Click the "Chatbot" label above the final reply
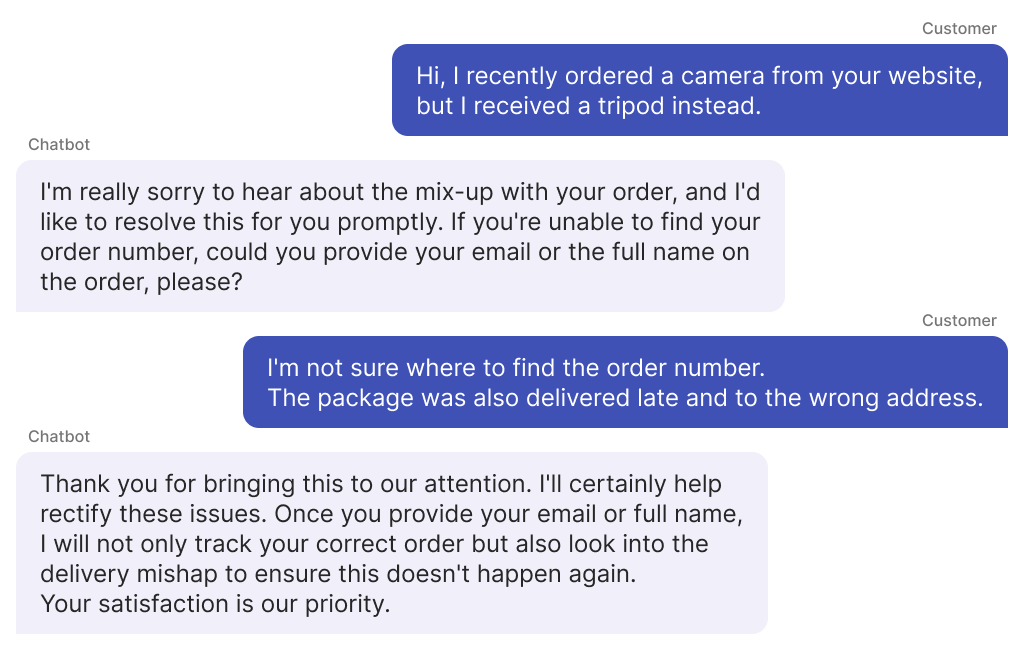Viewport: 1024px width, 662px height. (59, 437)
